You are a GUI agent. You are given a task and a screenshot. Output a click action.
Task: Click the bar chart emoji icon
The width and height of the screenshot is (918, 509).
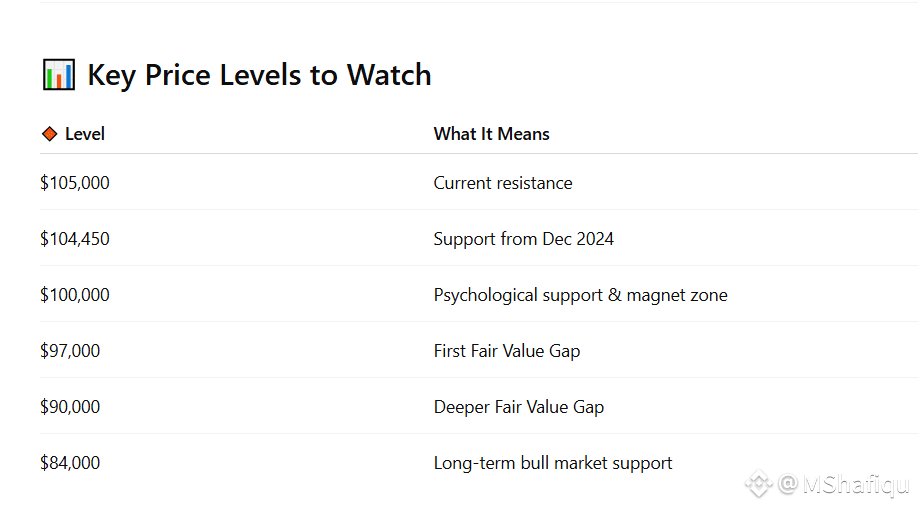58,75
